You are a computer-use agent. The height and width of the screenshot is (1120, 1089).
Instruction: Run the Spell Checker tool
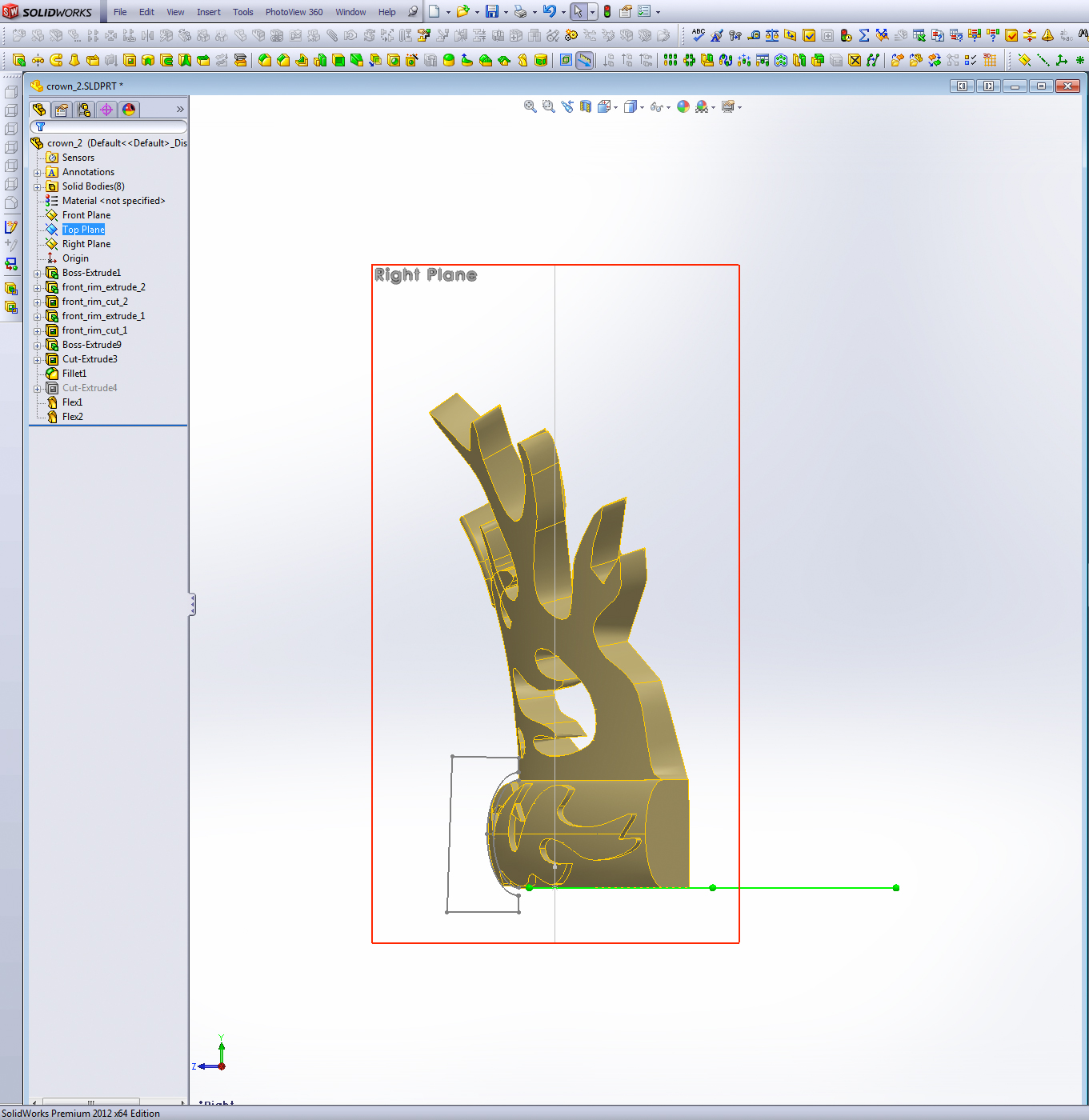(699, 35)
